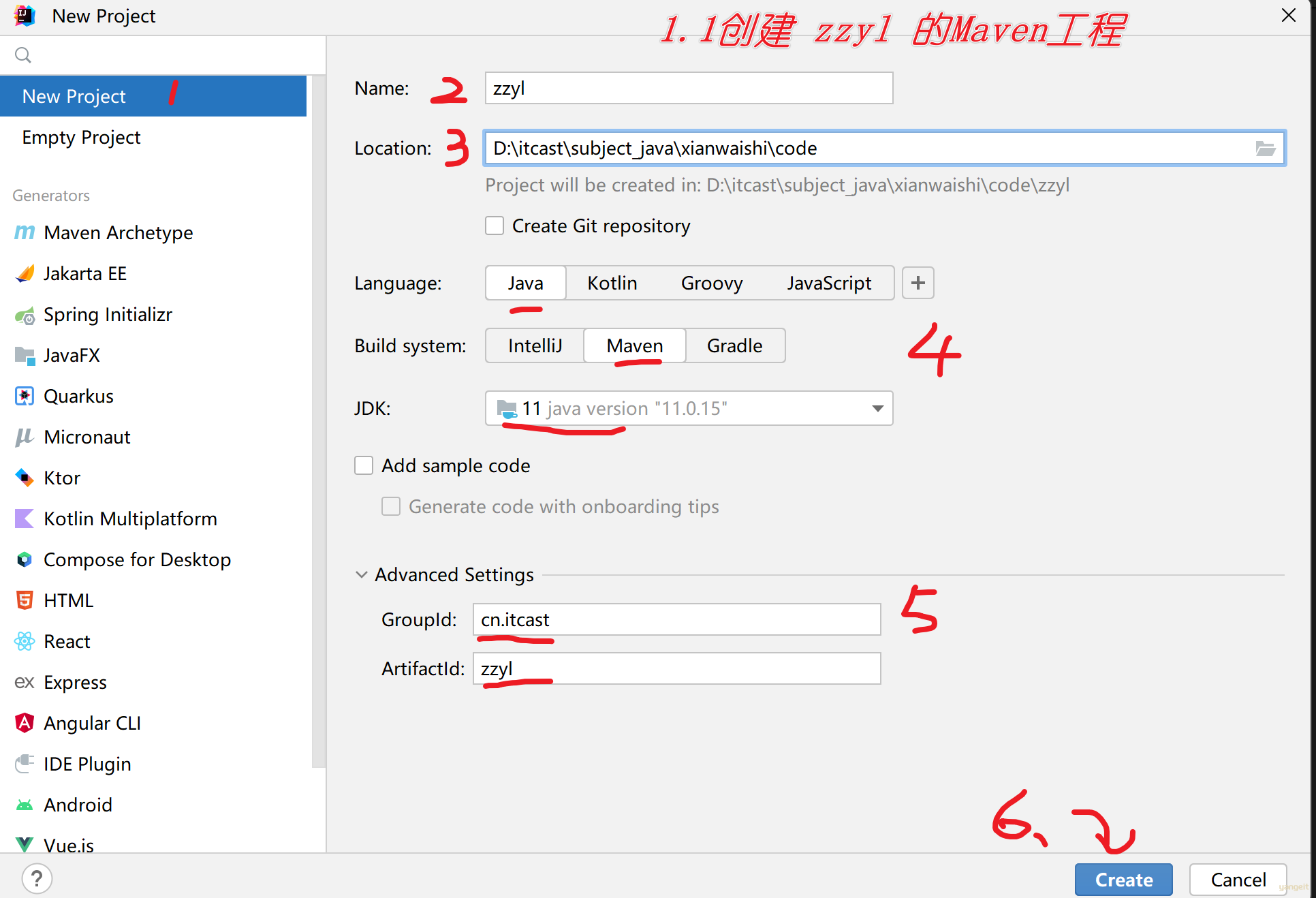1316x898 pixels.
Task: Select React in generators list
Action: (153, 641)
